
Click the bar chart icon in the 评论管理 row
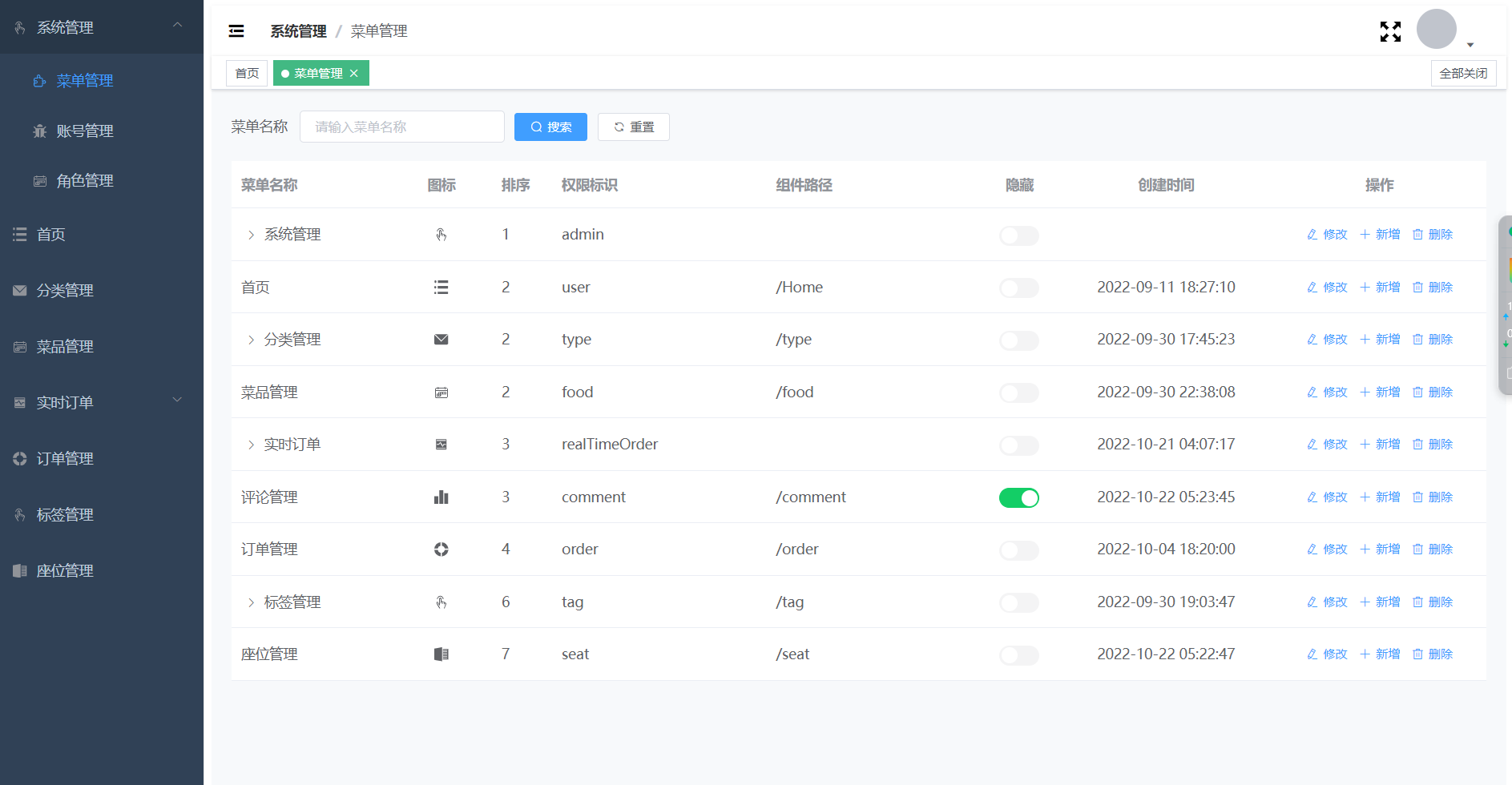pos(441,497)
